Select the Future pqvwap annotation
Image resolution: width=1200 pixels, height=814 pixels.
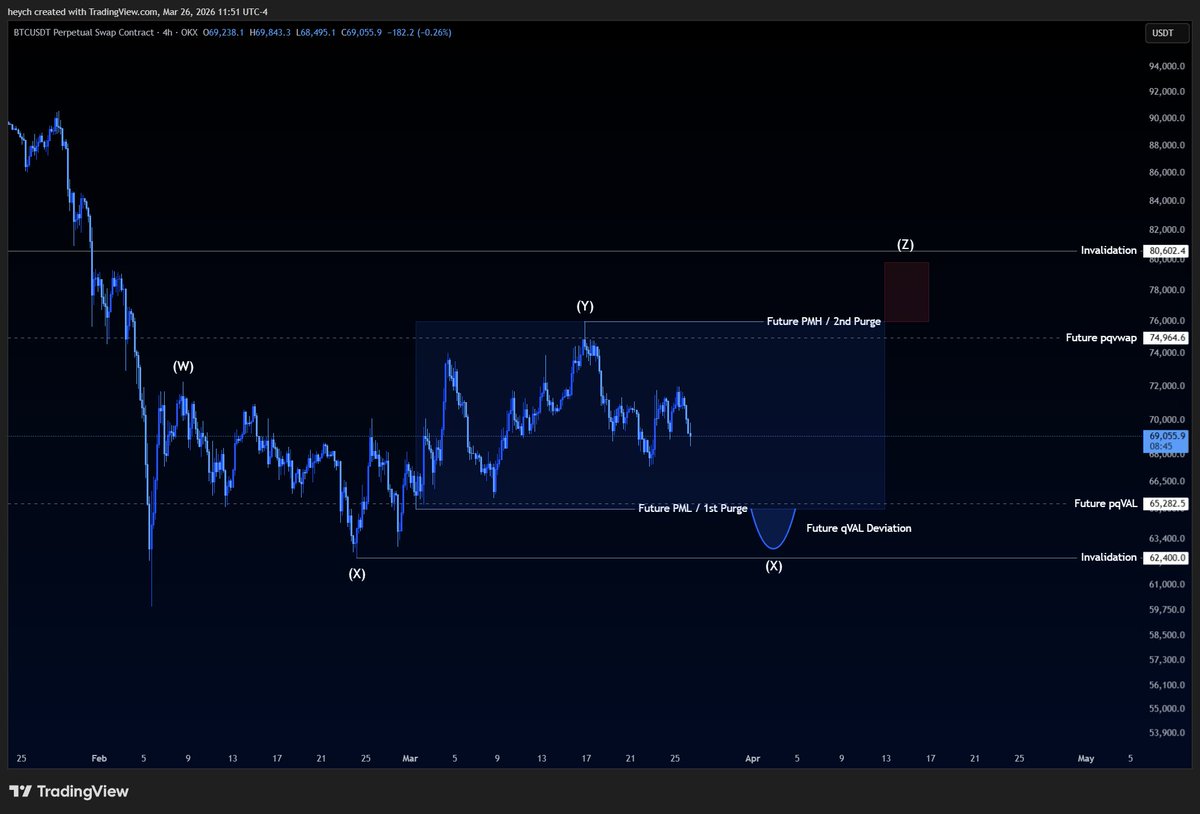(x=1101, y=338)
